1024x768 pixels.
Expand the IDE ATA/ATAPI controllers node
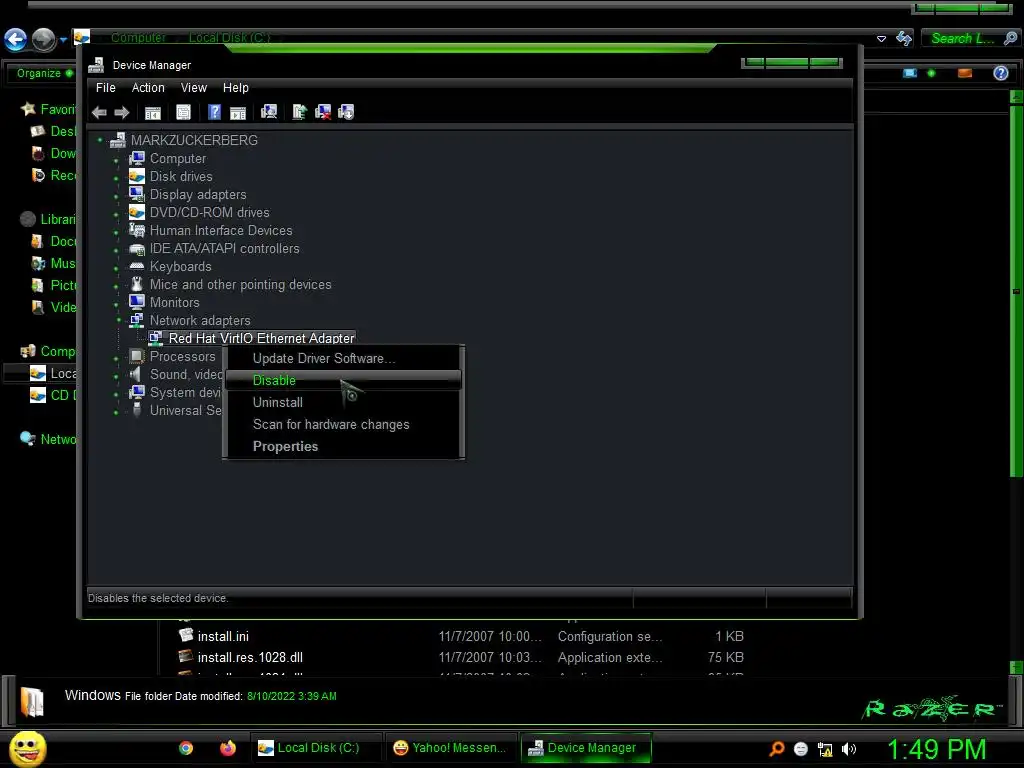click(116, 250)
